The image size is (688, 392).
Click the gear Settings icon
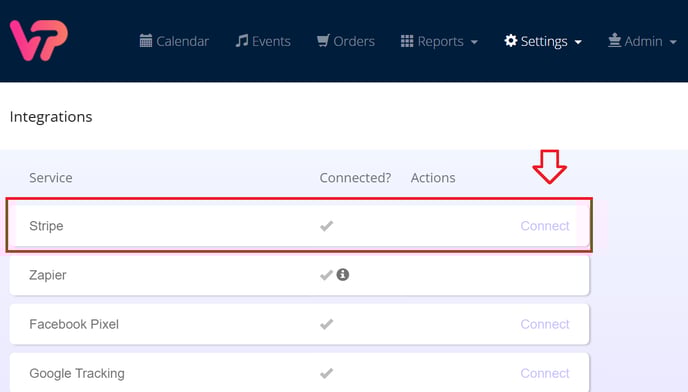[511, 41]
